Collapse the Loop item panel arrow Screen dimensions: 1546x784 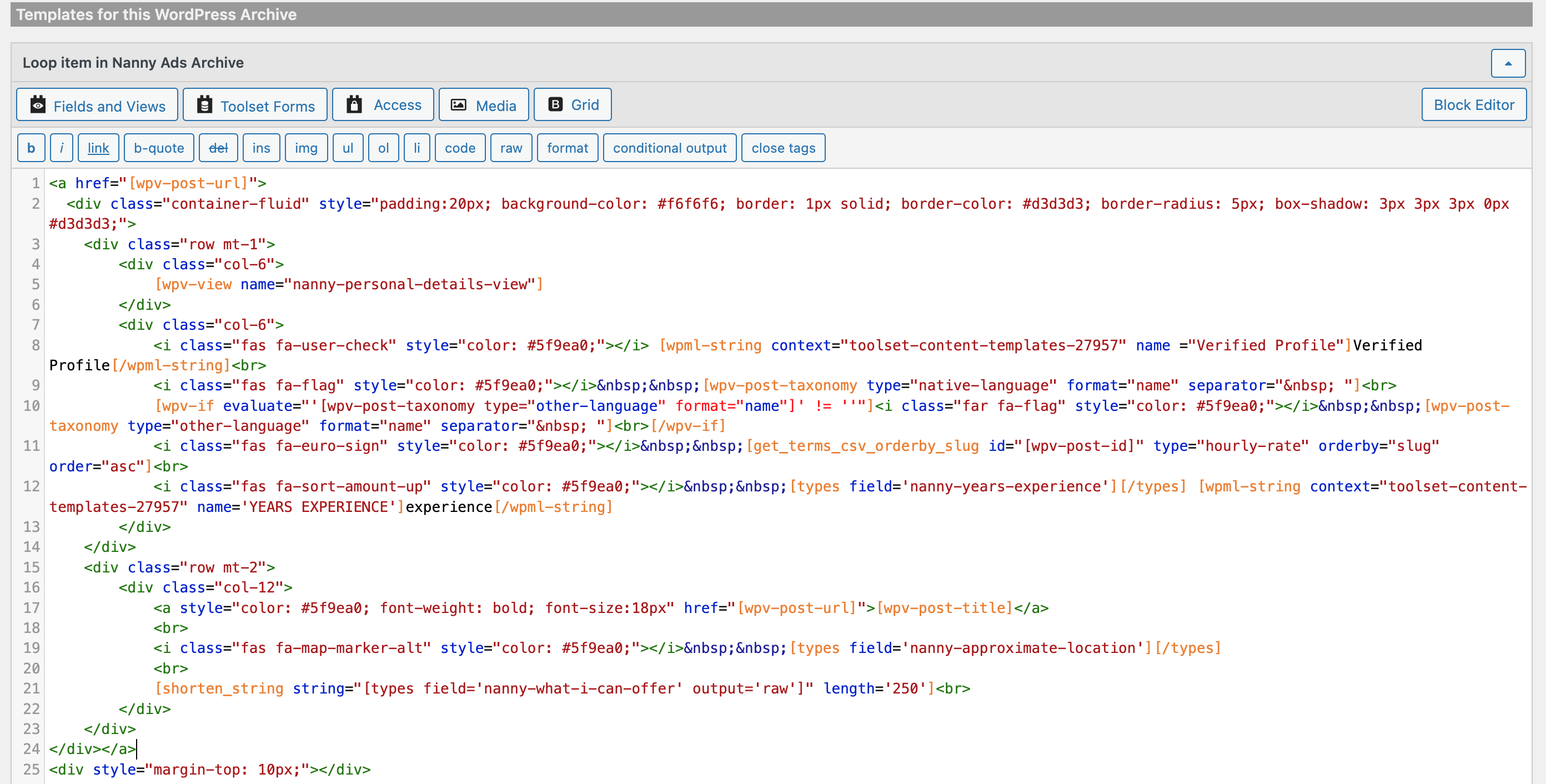[1508, 64]
